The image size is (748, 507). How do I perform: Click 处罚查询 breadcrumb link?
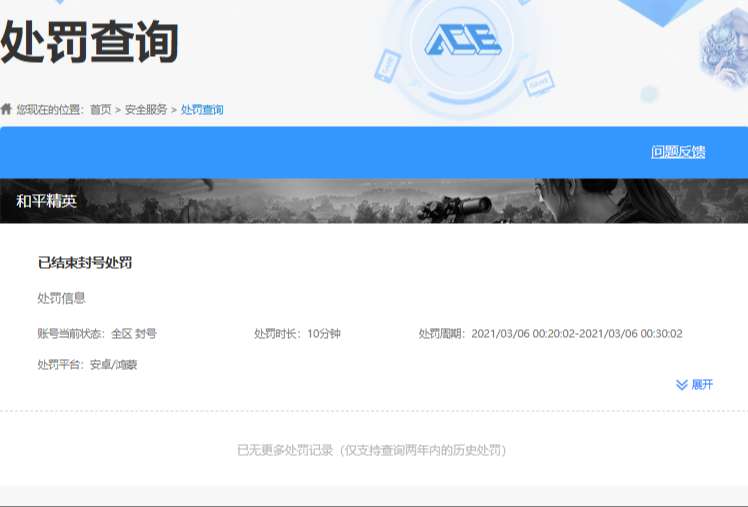[x=202, y=110]
